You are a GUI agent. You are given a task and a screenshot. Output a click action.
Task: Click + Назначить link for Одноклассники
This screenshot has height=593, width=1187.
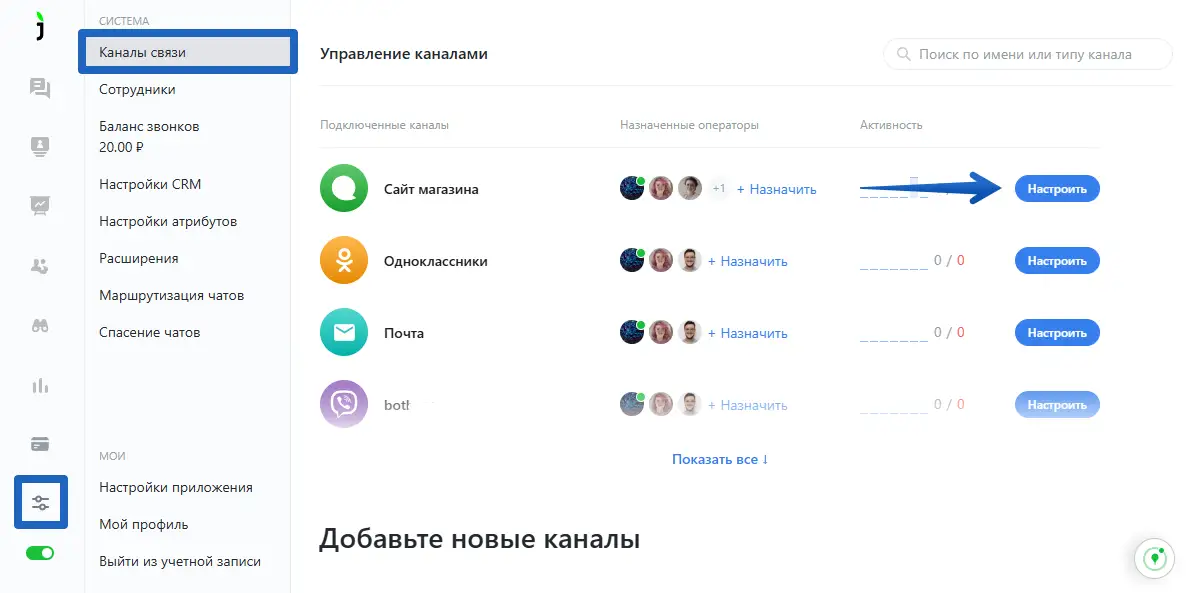(x=747, y=261)
